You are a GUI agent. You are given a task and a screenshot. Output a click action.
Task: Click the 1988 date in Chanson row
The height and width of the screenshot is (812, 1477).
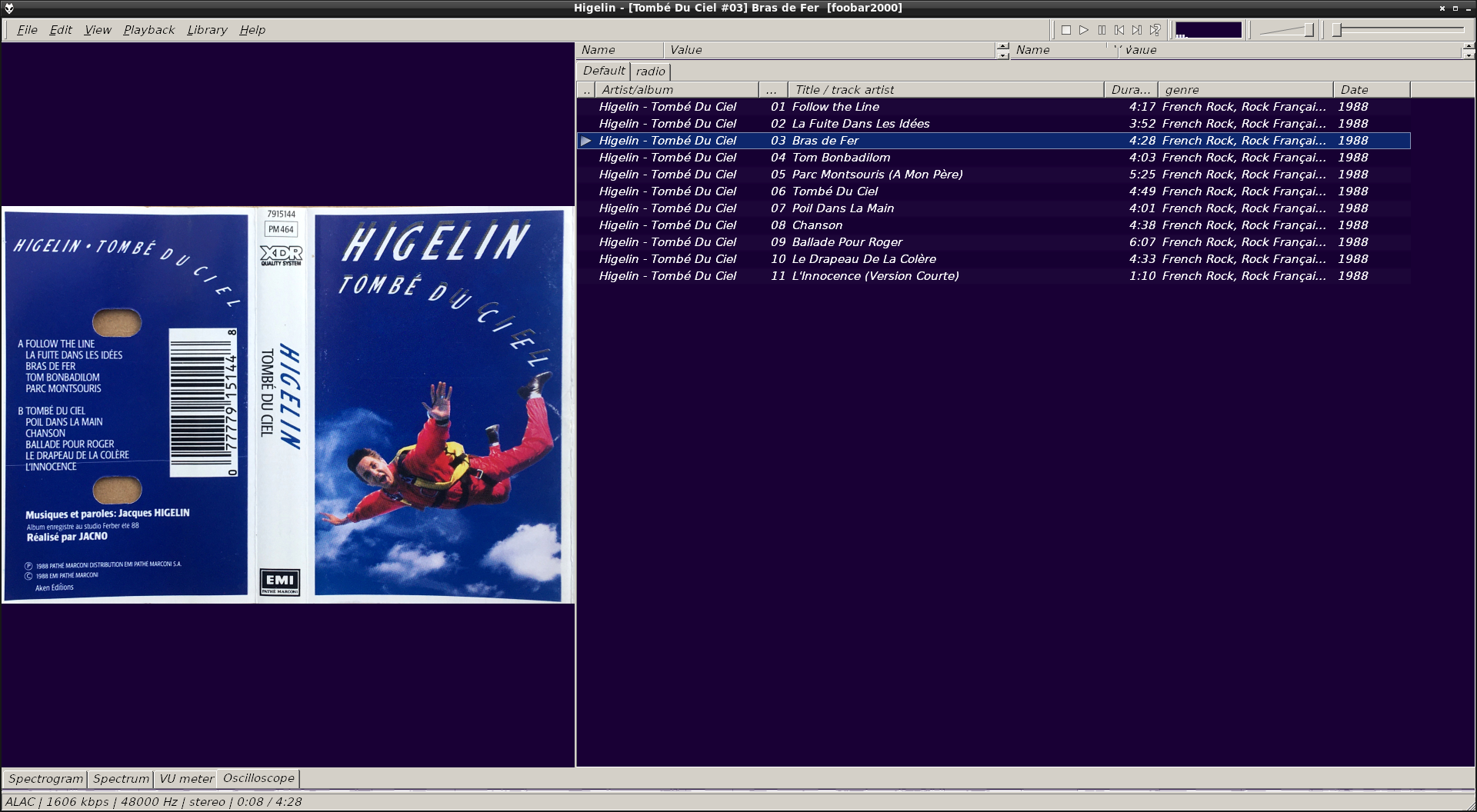click(1353, 225)
